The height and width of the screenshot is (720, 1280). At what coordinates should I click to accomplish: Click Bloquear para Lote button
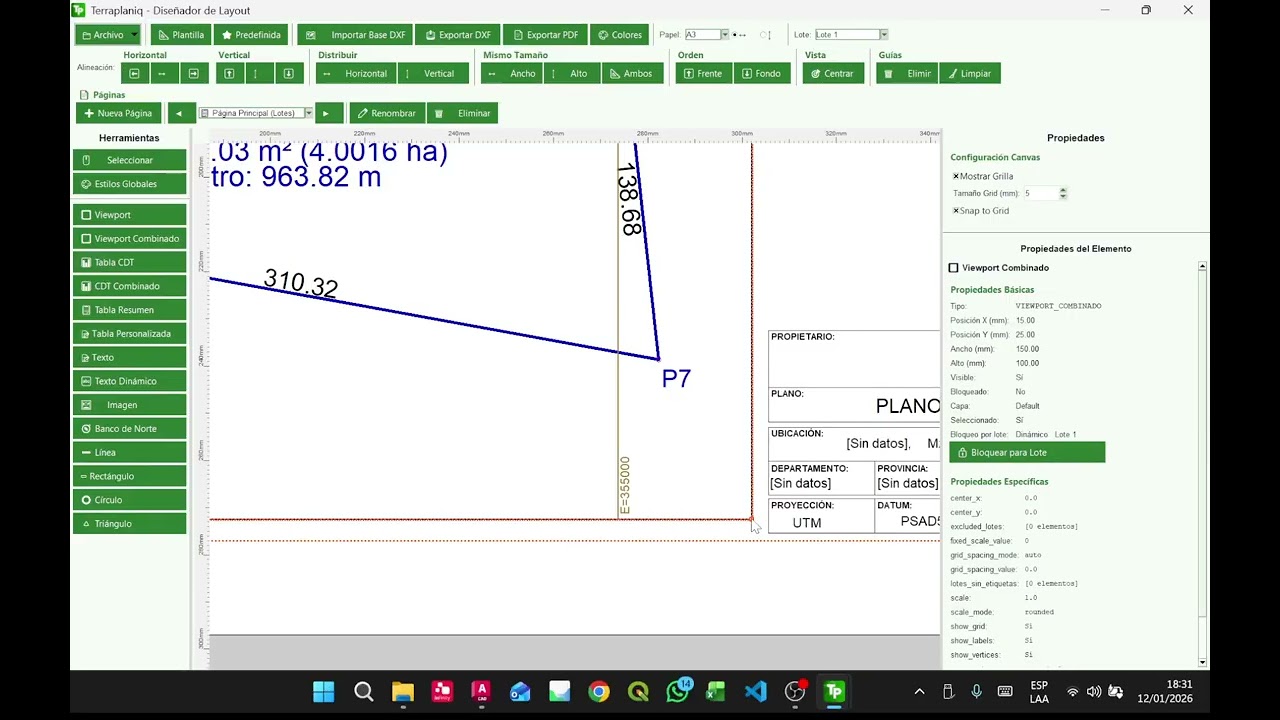1027,452
